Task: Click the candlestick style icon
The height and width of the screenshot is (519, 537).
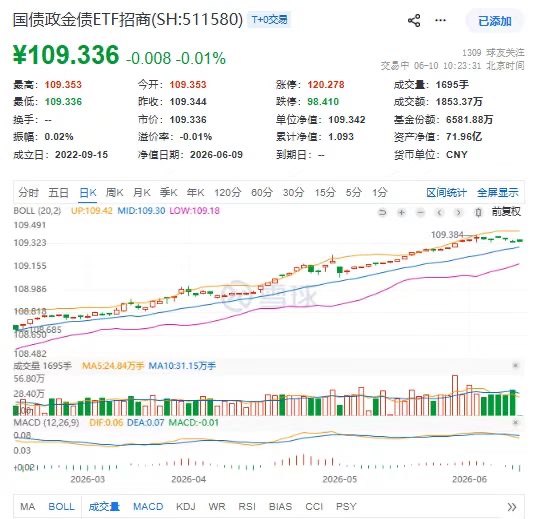Action: (478, 213)
